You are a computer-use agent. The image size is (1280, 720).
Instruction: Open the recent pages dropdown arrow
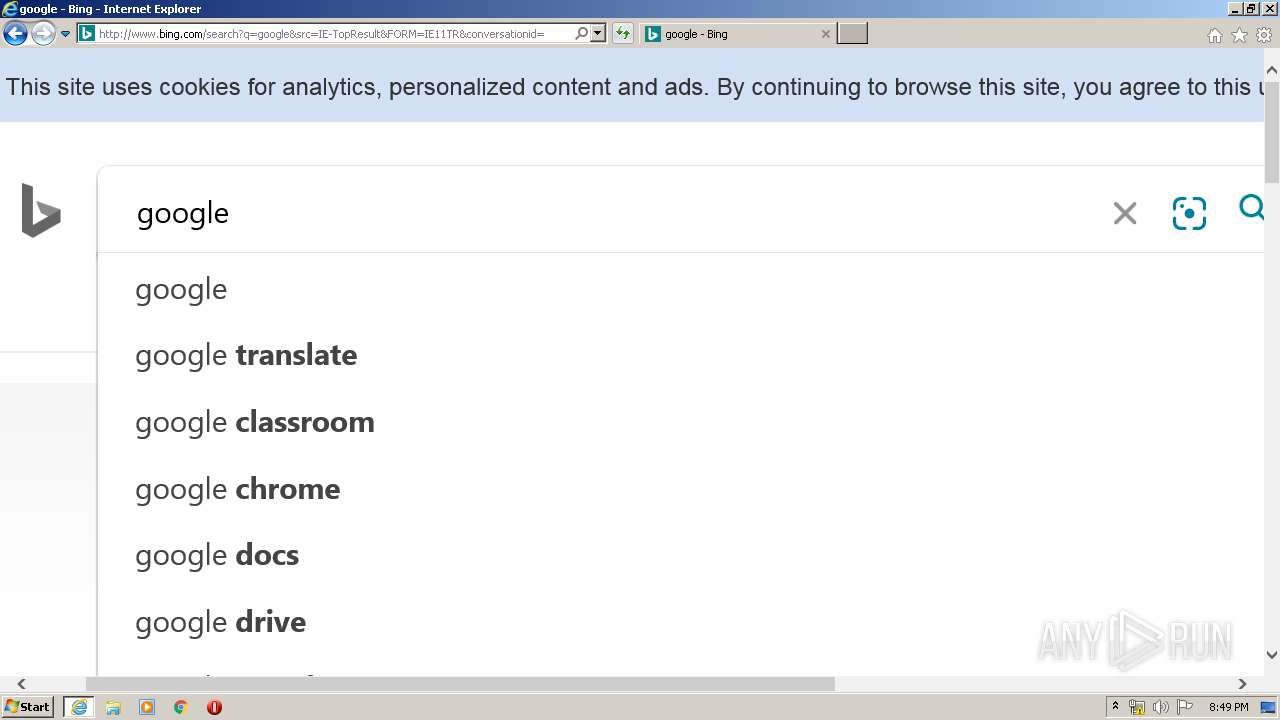66,34
